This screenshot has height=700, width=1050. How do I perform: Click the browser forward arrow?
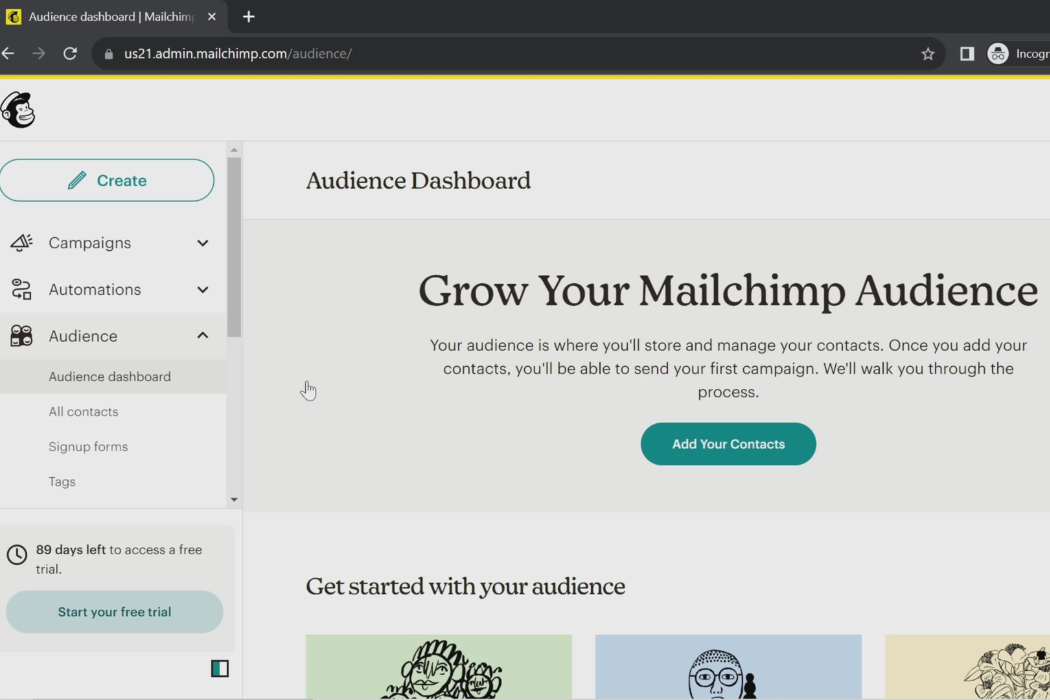tap(39, 54)
